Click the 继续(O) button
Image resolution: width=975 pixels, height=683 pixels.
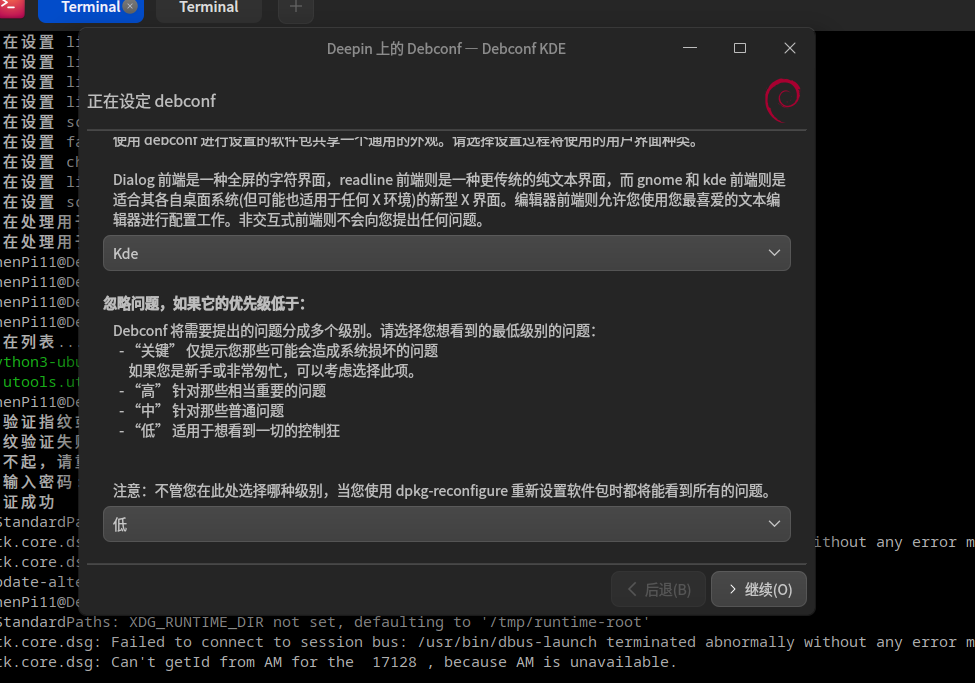[759, 589]
